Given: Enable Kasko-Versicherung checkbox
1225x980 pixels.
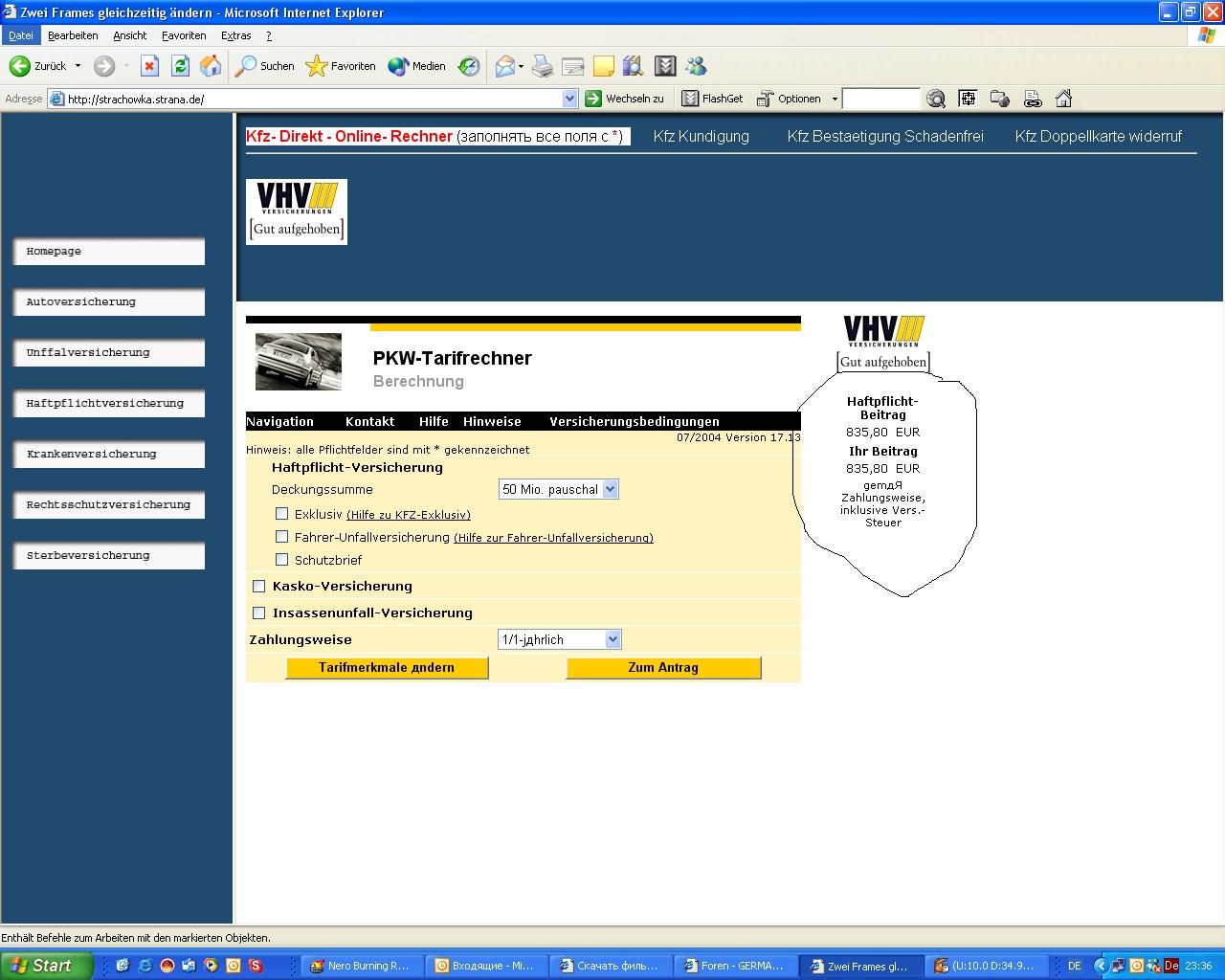Looking at the screenshot, I should coord(258,586).
